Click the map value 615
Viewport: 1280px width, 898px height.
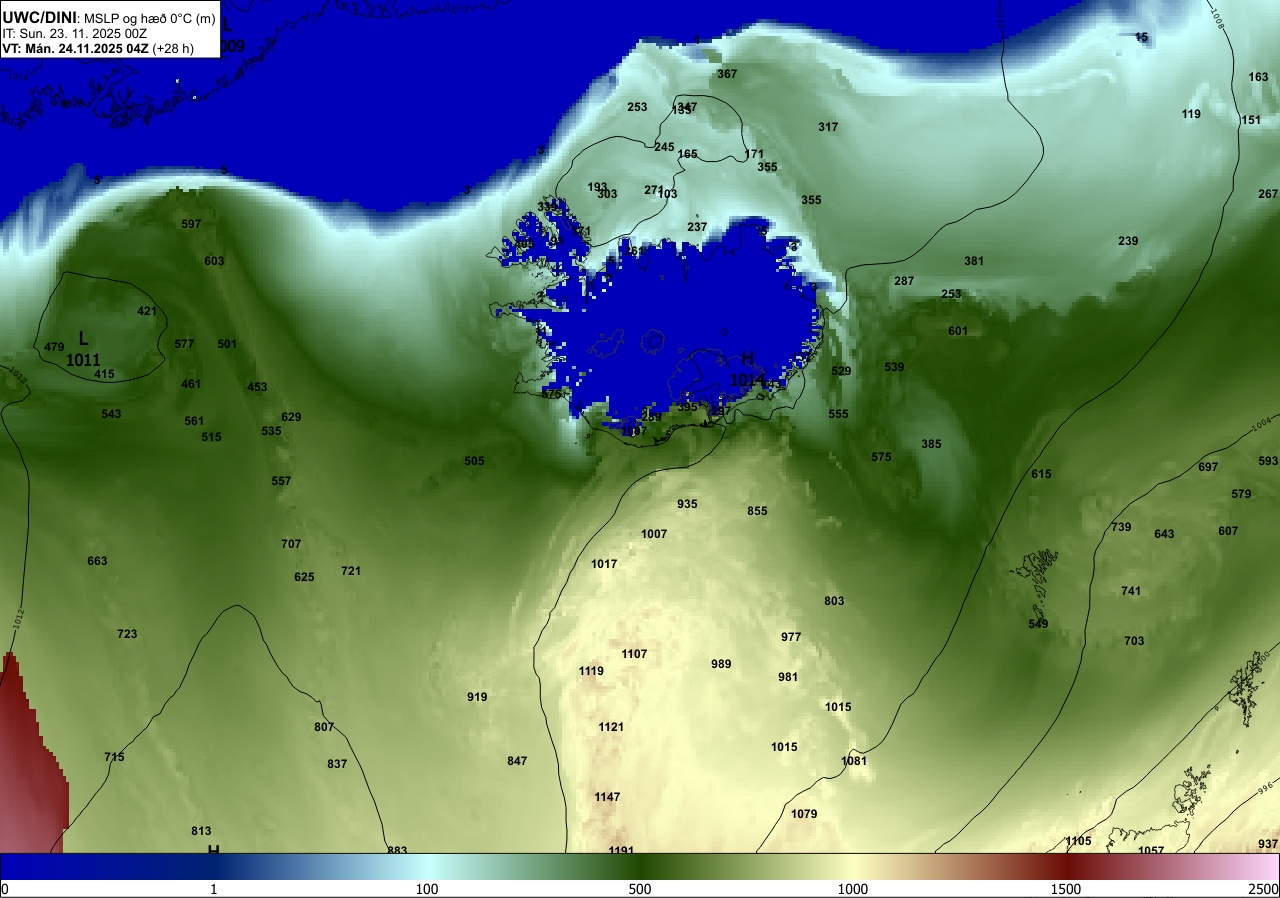coord(1041,474)
